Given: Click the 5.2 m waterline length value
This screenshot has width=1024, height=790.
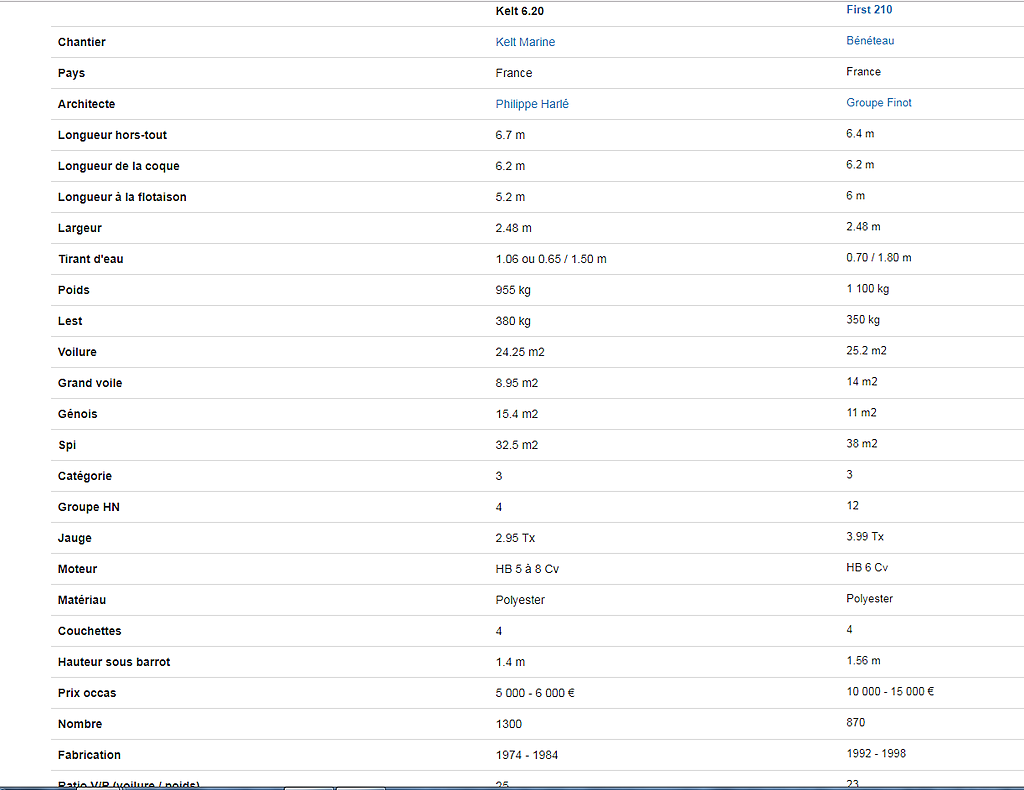Looking at the screenshot, I should 510,197.
